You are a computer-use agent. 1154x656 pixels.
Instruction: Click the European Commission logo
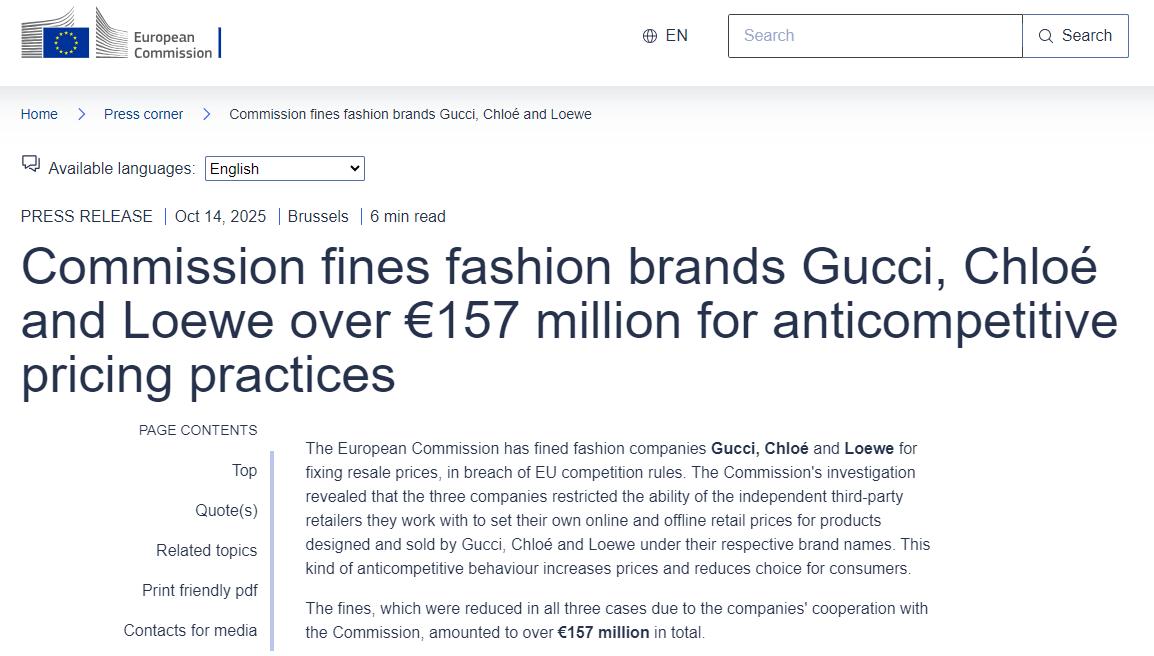click(x=120, y=34)
